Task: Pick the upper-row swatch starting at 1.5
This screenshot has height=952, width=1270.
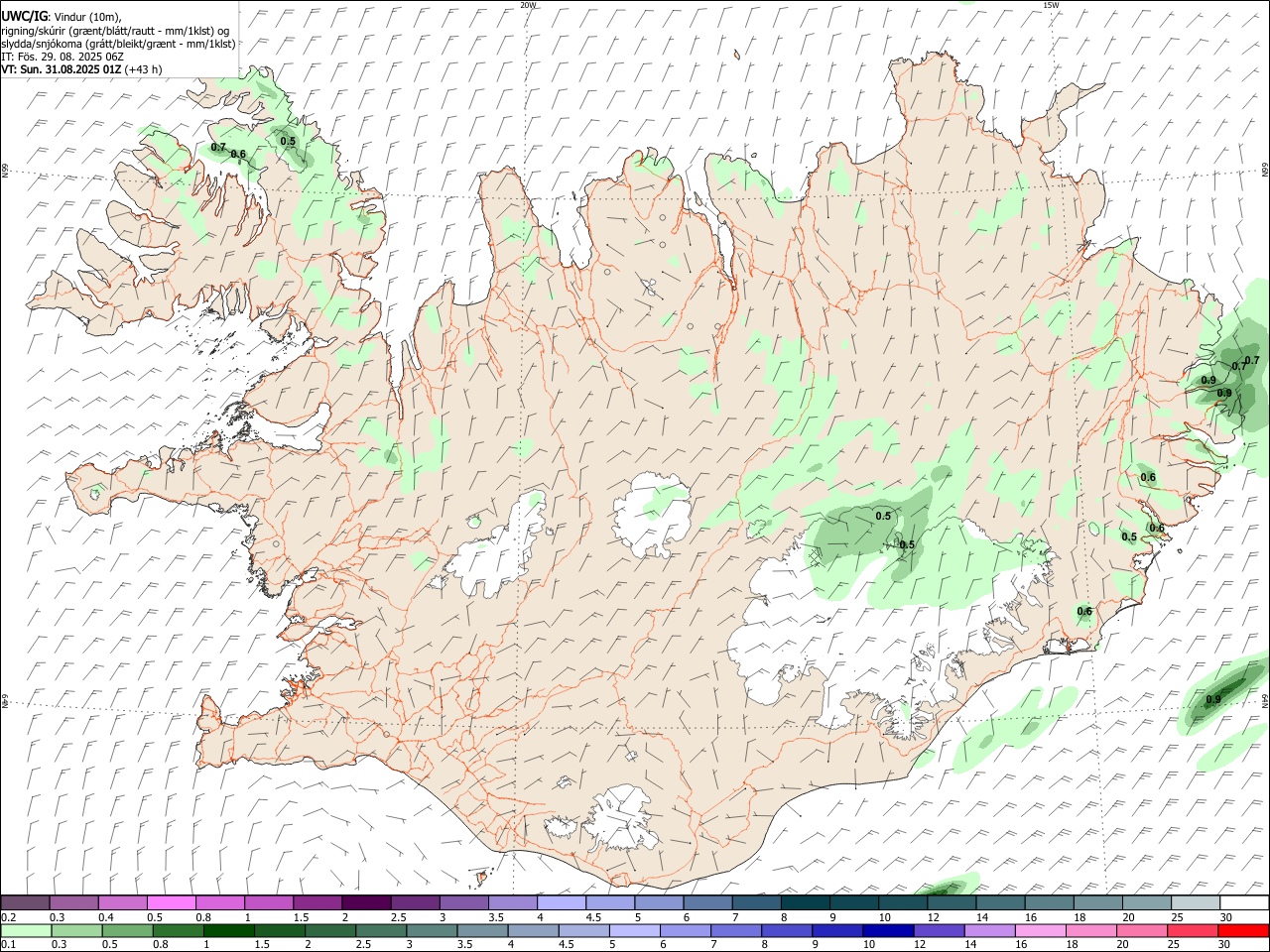Action: 317,902
